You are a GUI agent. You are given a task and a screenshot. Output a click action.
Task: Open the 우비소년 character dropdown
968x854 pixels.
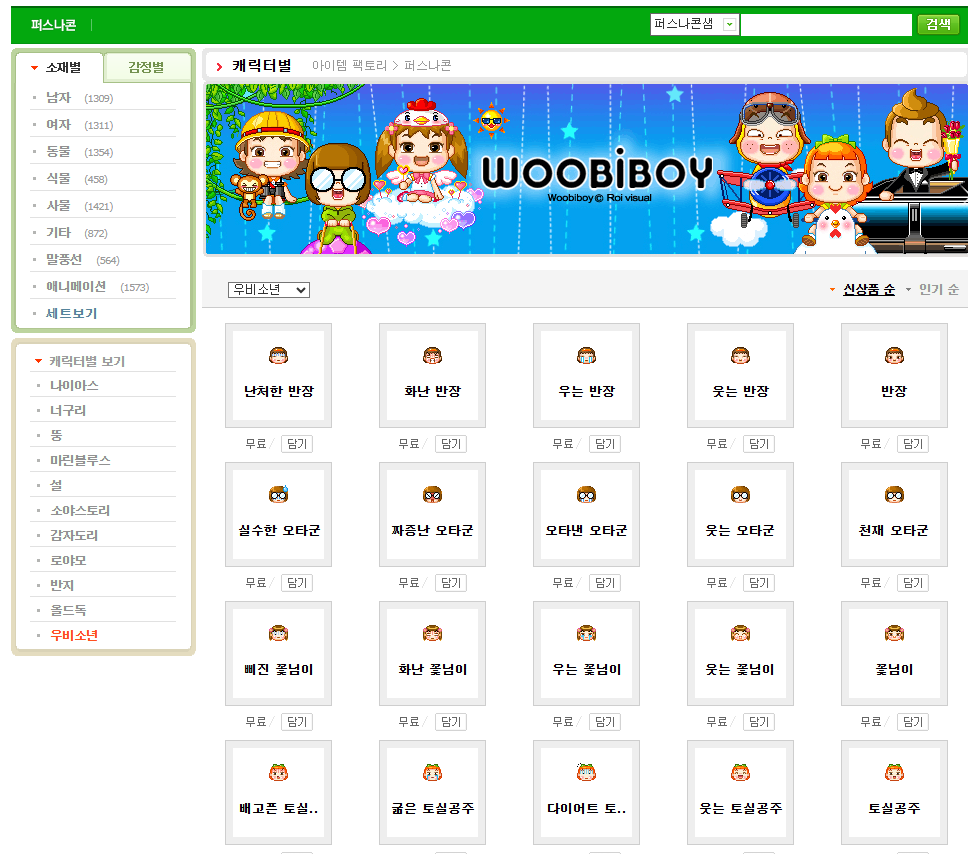pos(269,290)
